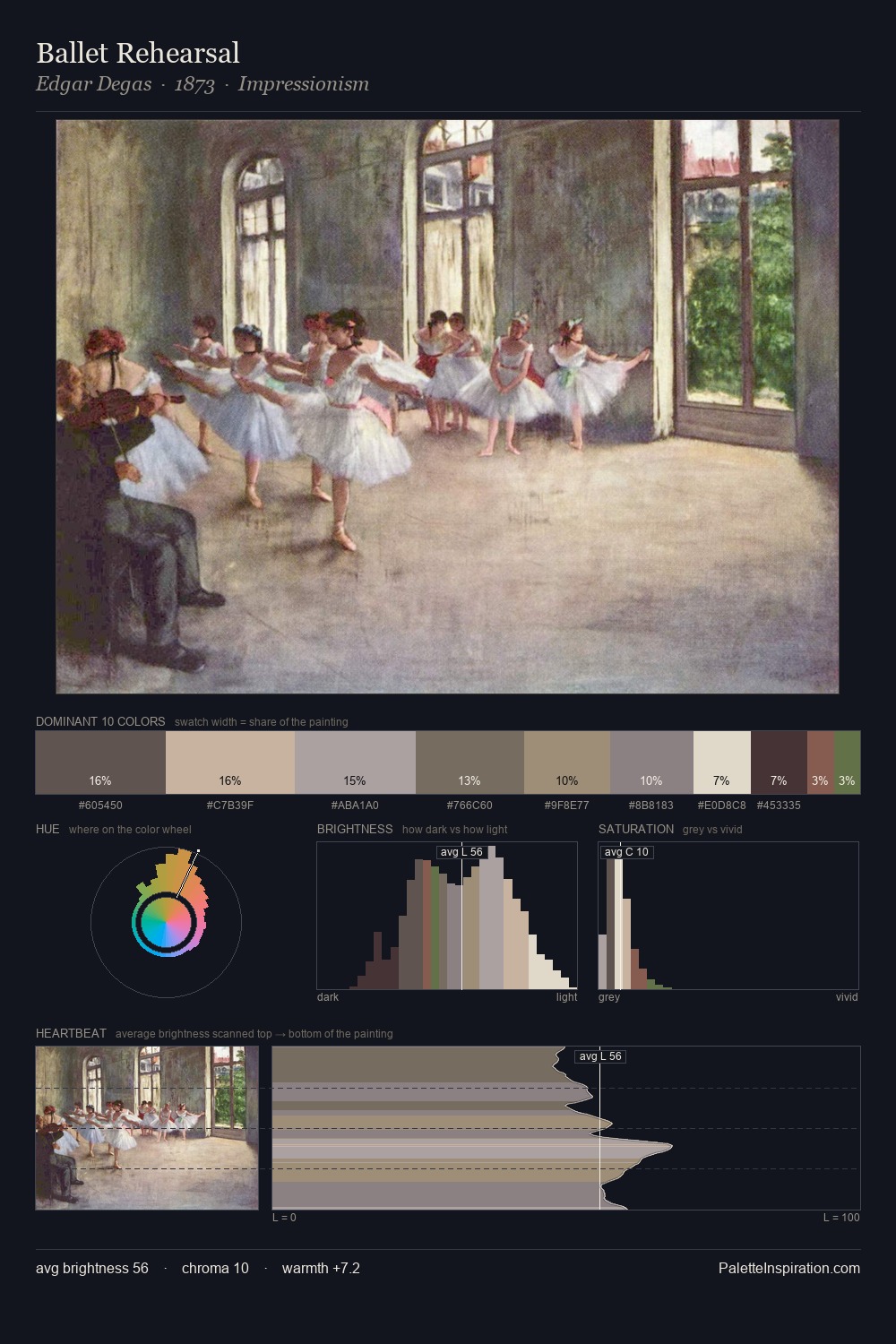
Task: Click the Edgar Degas 1873 Impressionism subtitle
Action: 202,84
